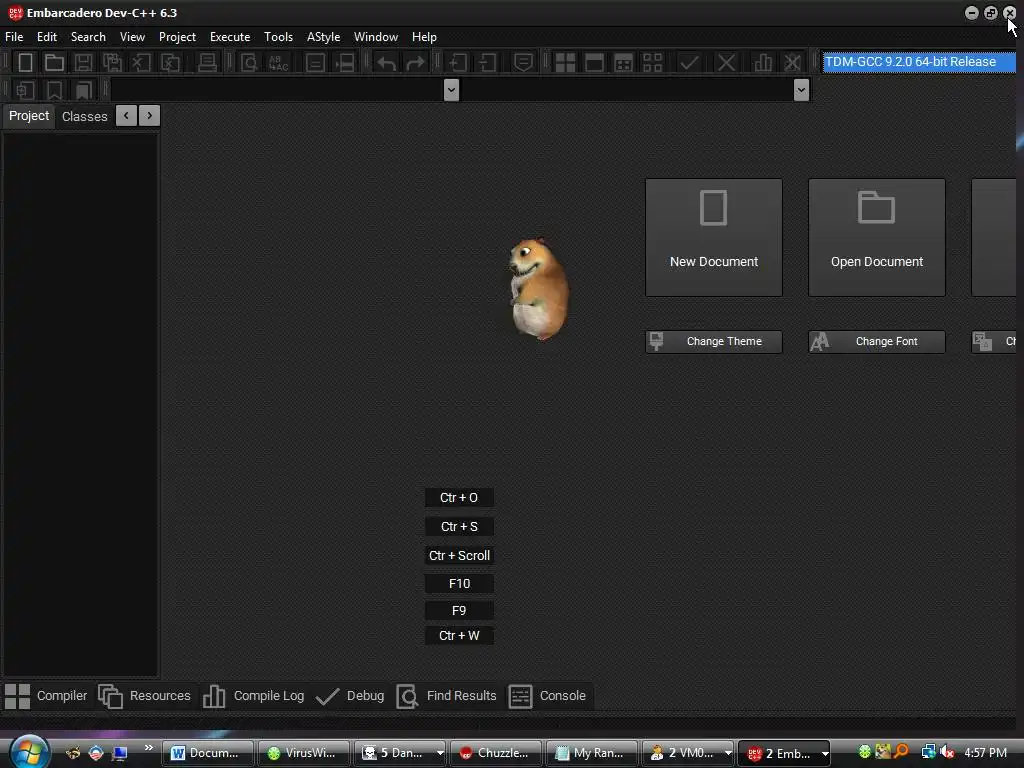Viewport: 1024px width, 768px height.
Task: Click the Close file toolbar icon
Action: tap(141, 63)
